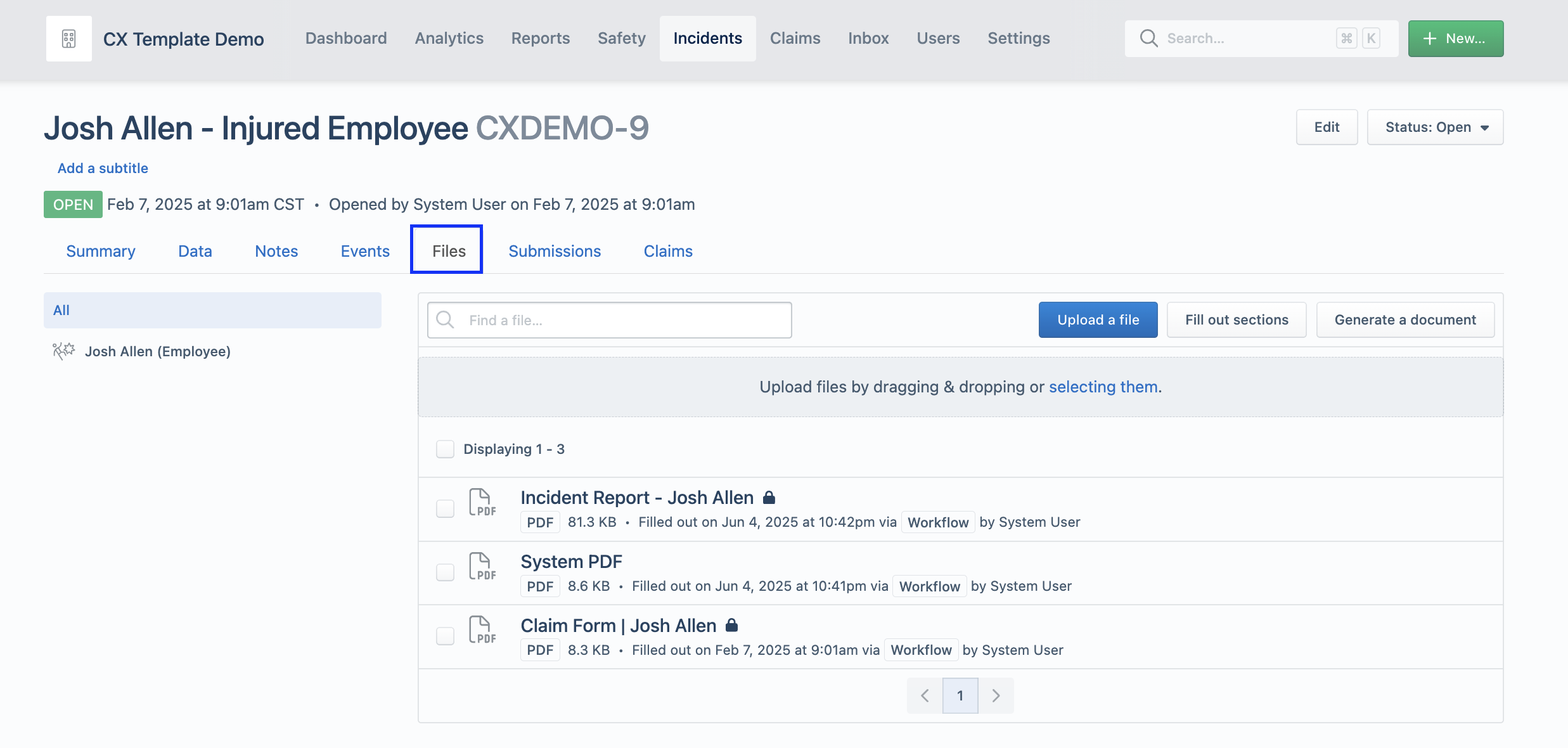Click the CX Template Demo title
The height and width of the screenshot is (748, 1568).
click(x=183, y=39)
